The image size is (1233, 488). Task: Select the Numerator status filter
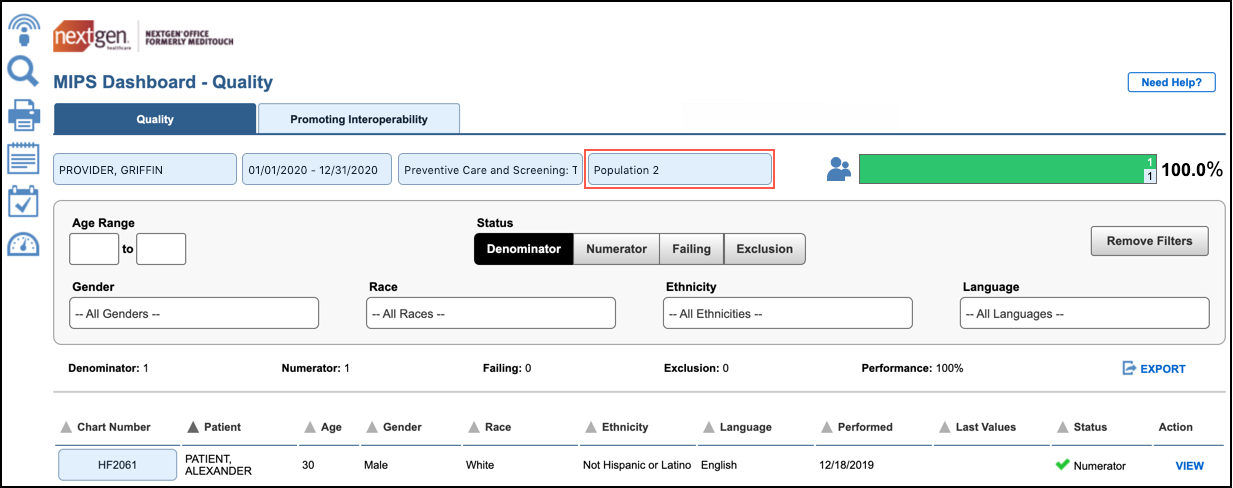[616, 249]
